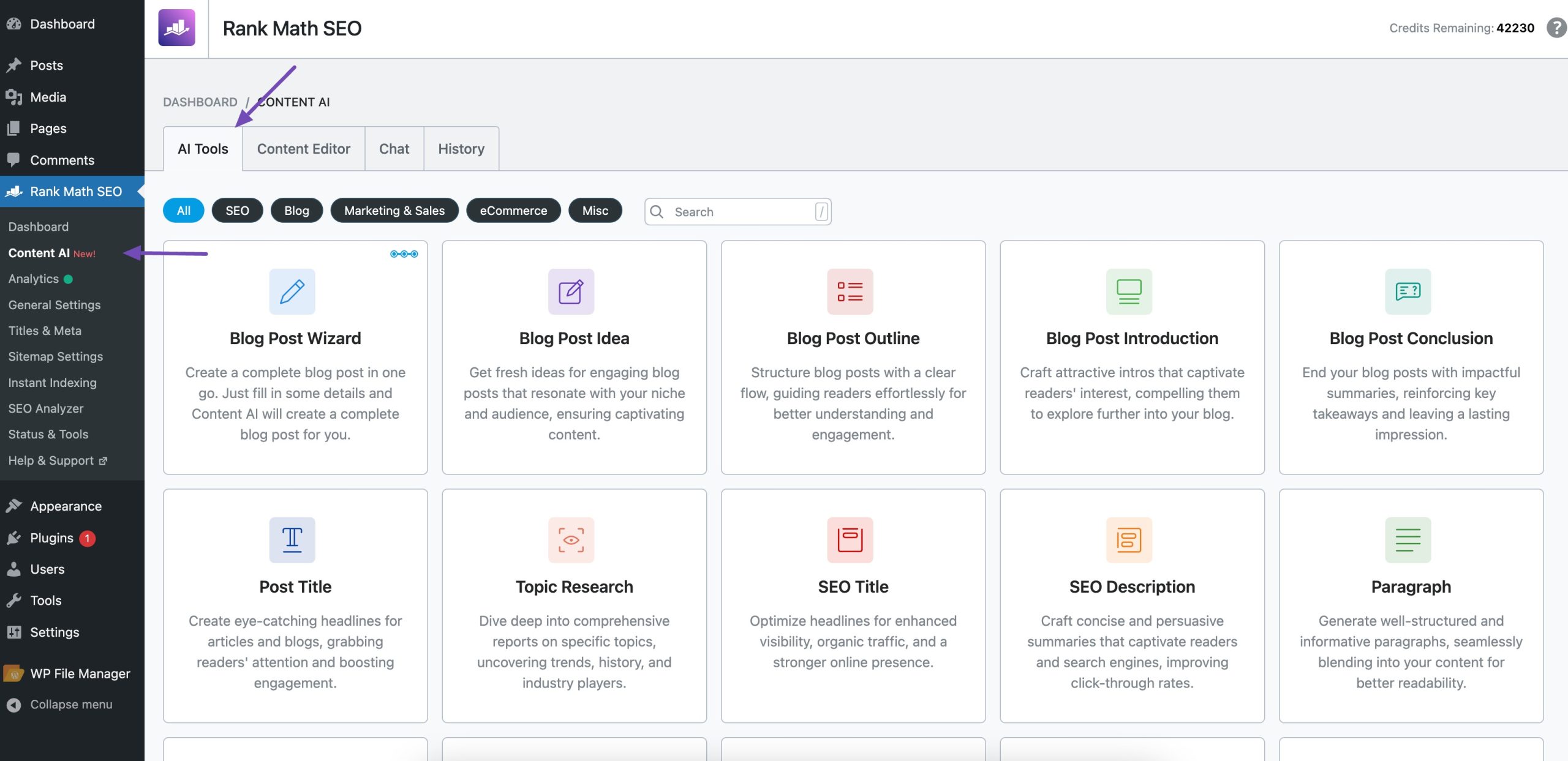Image resolution: width=1568 pixels, height=761 pixels.
Task: Click the Topic Research icon
Action: 572,540
